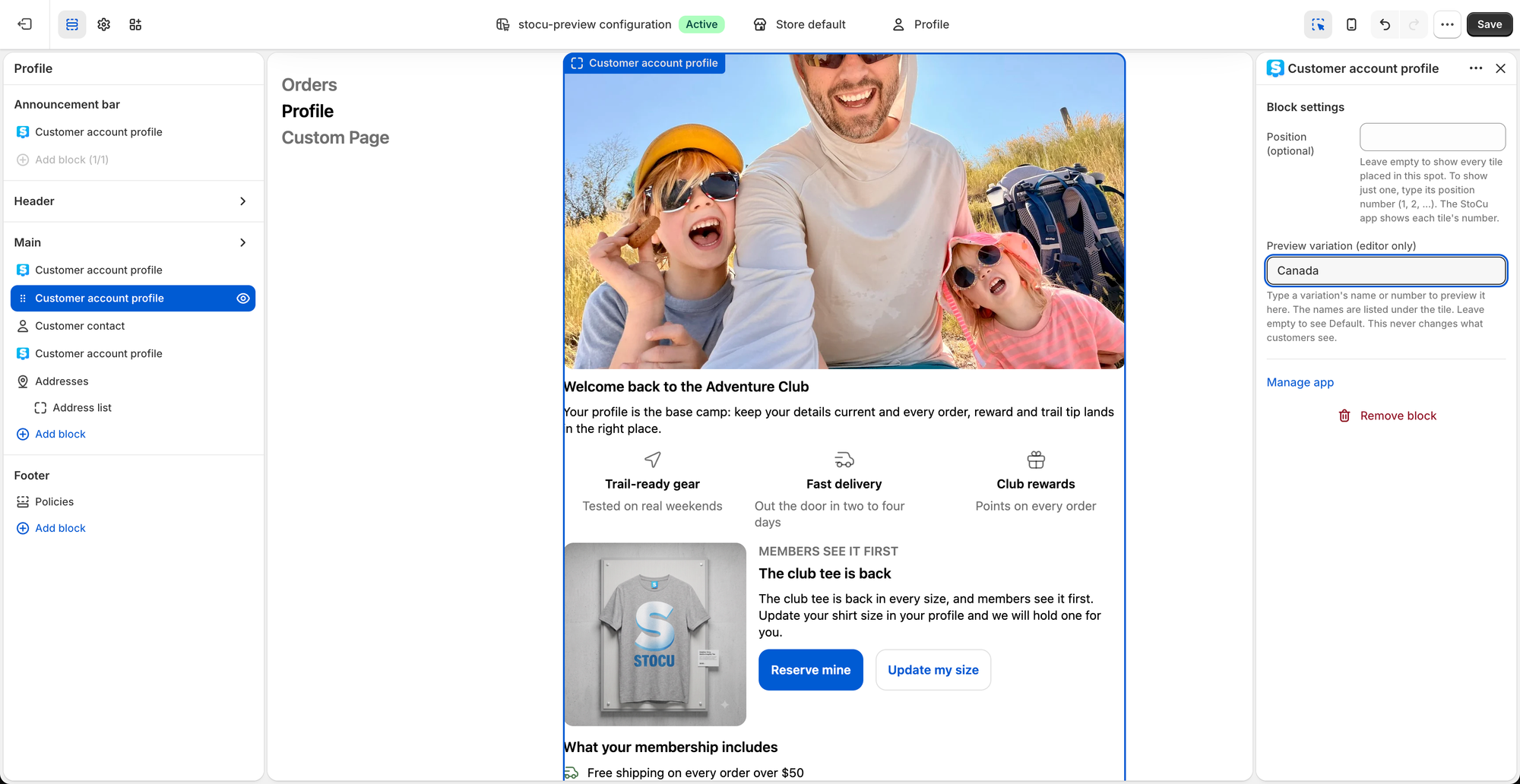Toggle visibility eye on selected block
The width and height of the screenshot is (1520, 784).
pyautogui.click(x=243, y=299)
